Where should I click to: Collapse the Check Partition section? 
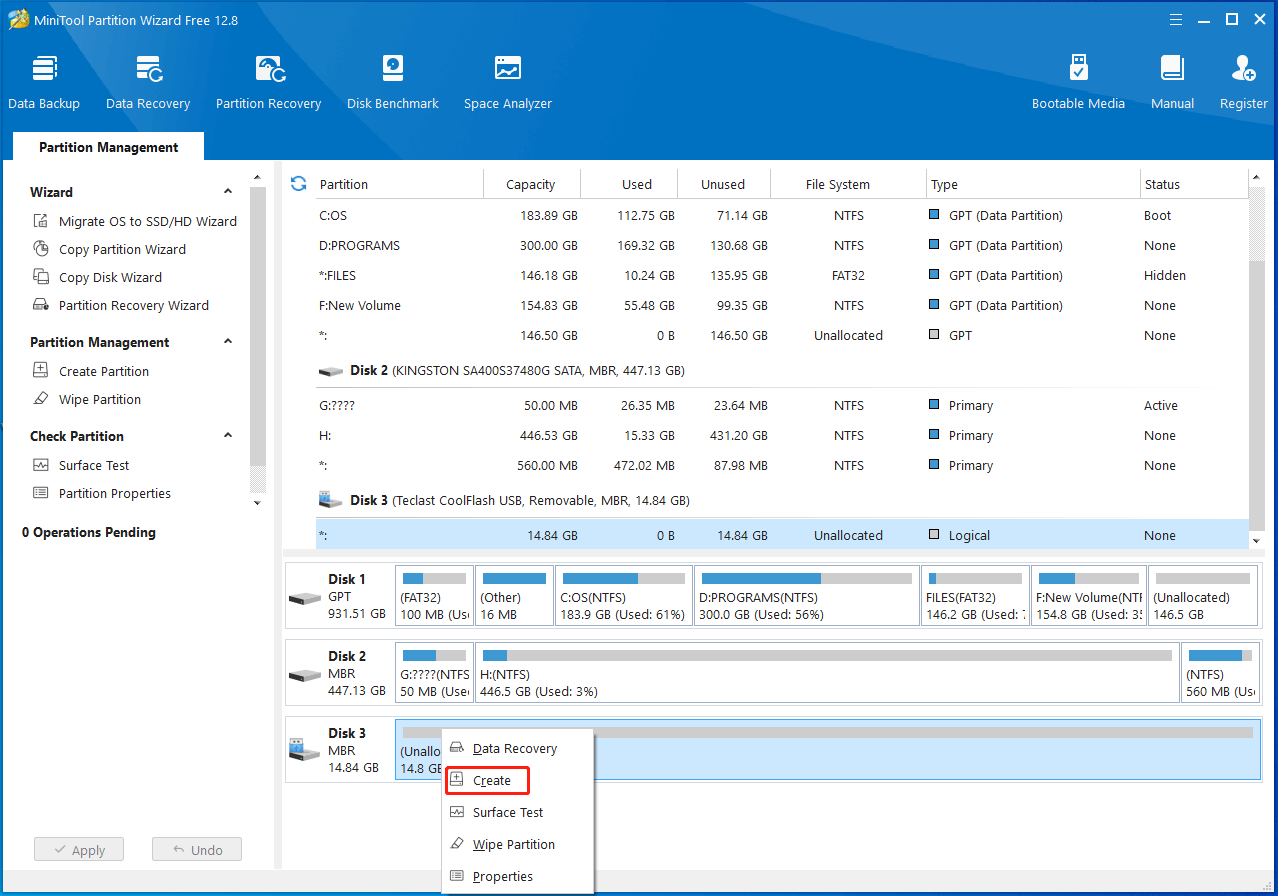coord(228,436)
